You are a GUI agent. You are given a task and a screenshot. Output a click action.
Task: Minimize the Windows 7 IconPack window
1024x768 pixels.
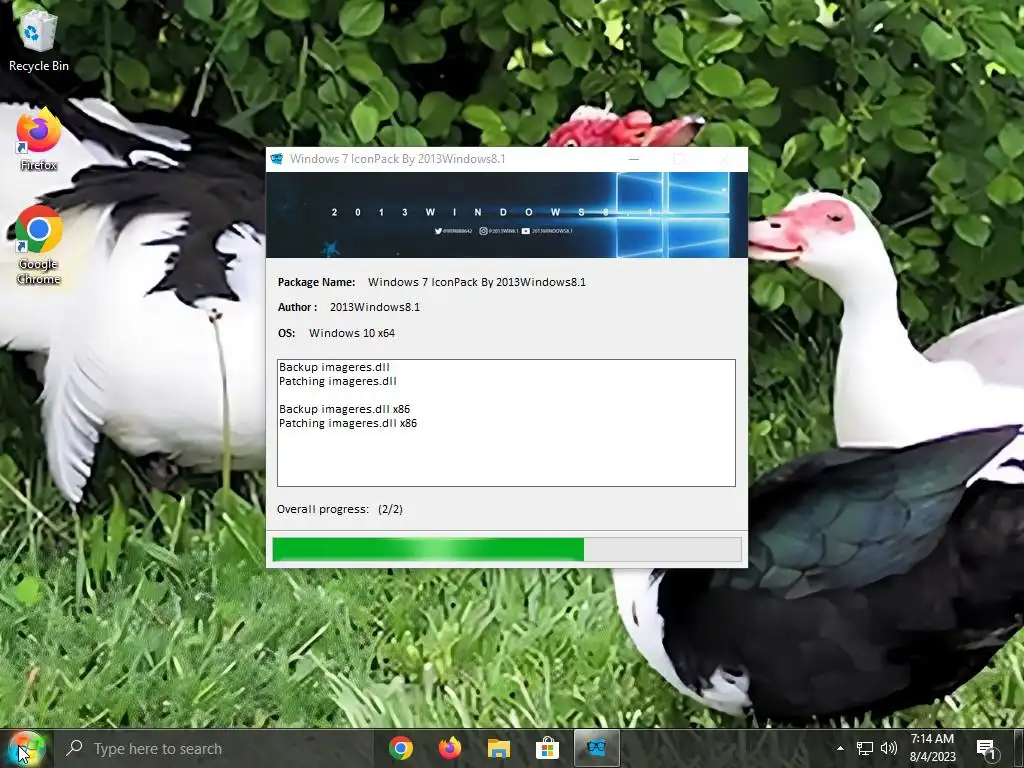coord(633,159)
